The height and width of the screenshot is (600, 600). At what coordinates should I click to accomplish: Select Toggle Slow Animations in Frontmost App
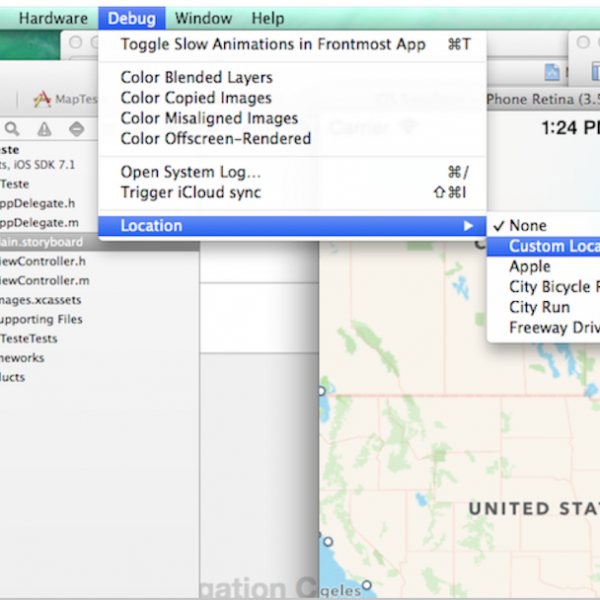point(292,44)
